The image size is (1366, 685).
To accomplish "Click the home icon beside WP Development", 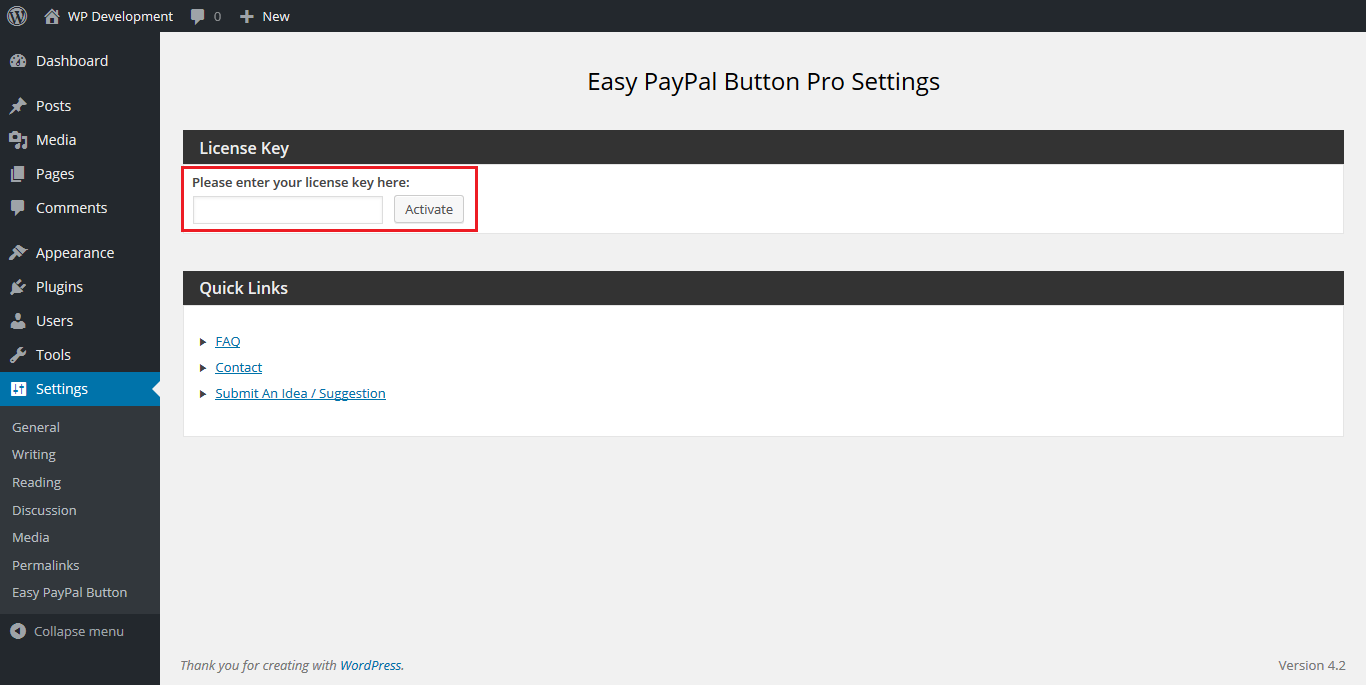I will 52,16.
